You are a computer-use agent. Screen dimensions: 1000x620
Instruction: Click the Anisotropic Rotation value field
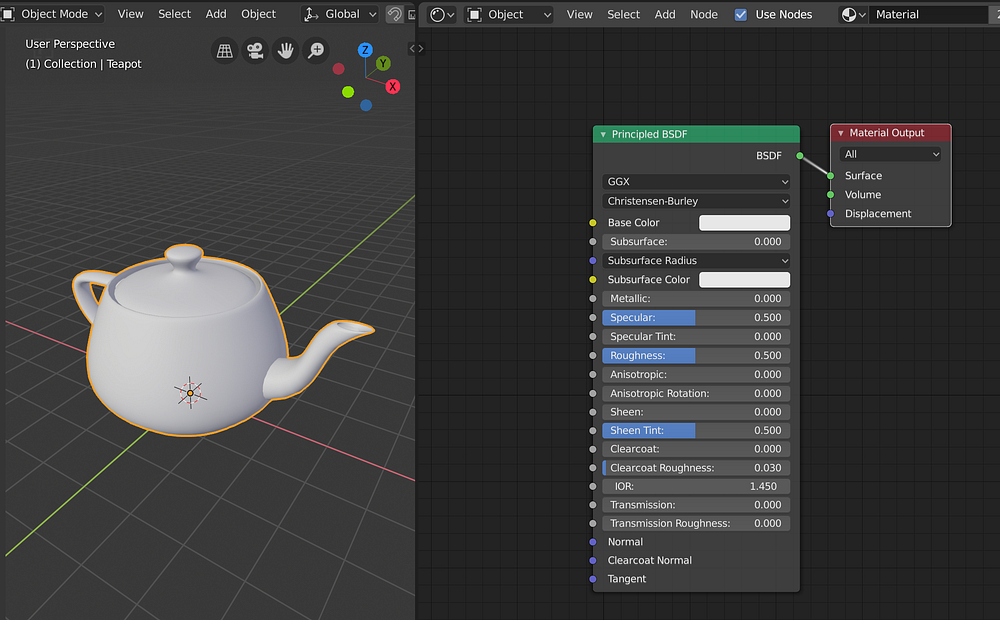[x=696, y=394]
